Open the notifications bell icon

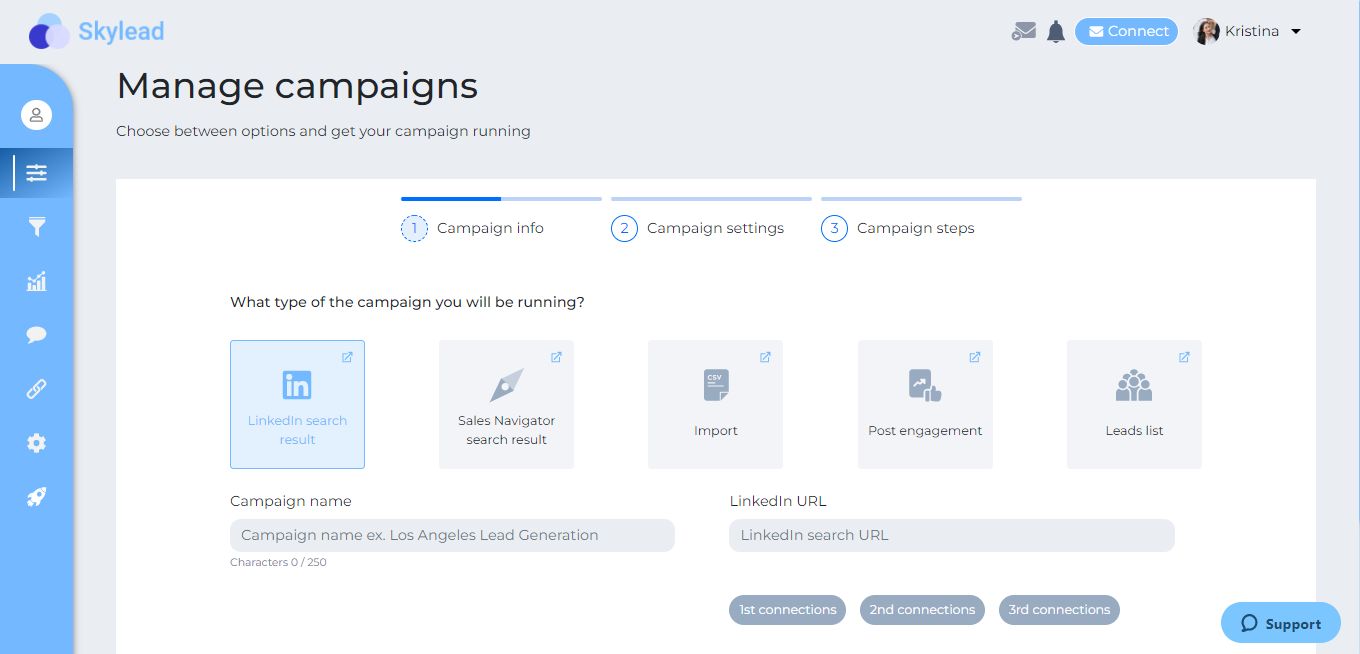tap(1056, 31)
